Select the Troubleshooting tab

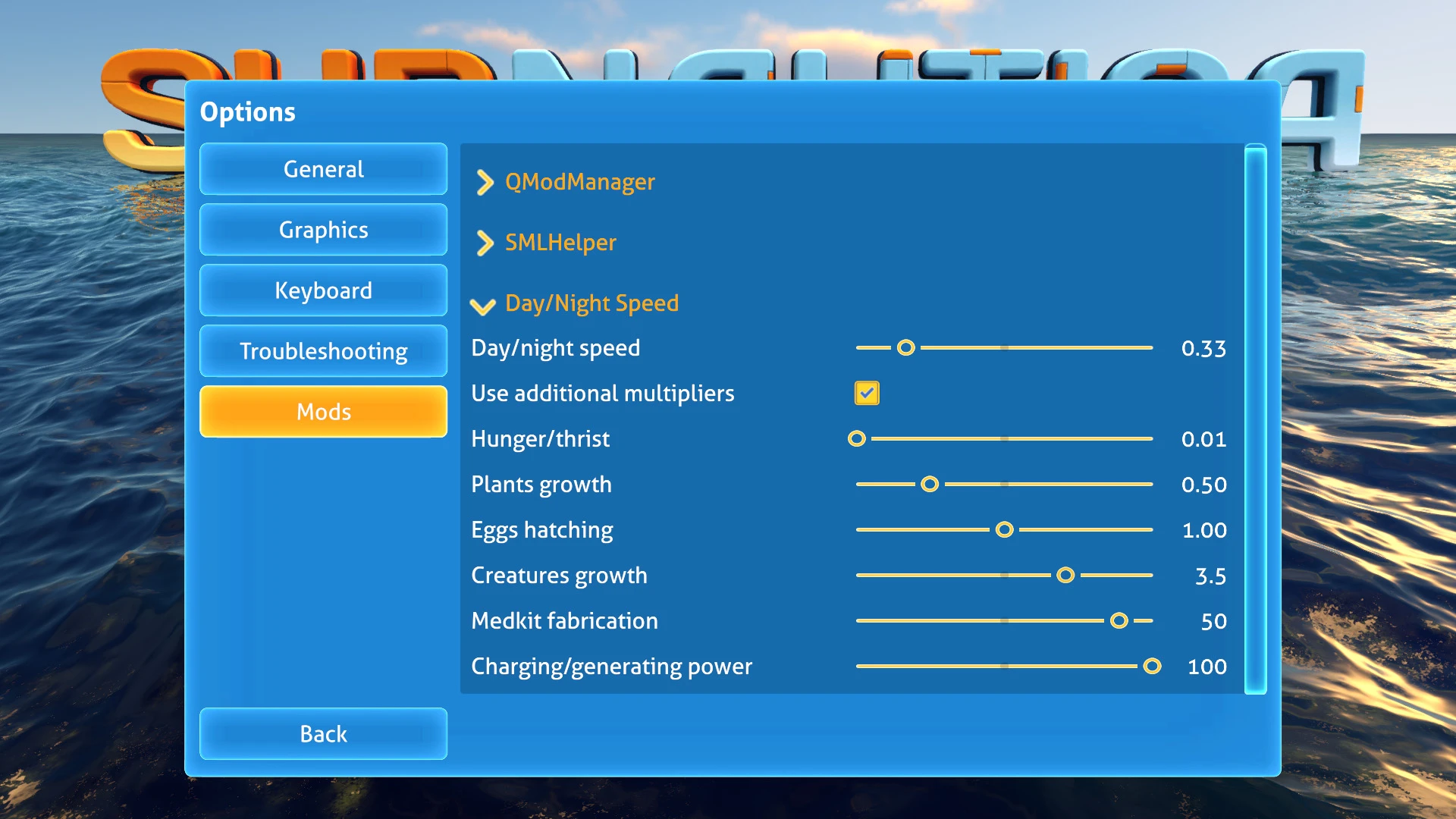coord(323,351)
